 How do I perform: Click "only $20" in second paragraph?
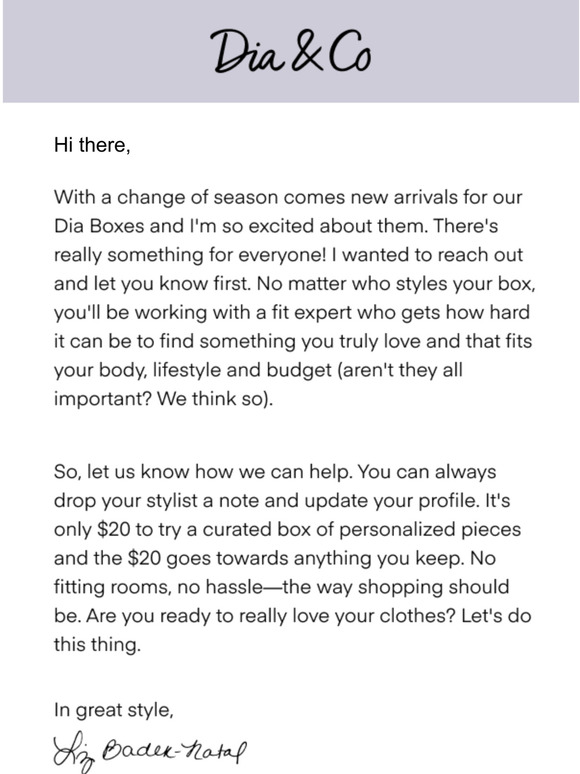[x=92, y=529]
